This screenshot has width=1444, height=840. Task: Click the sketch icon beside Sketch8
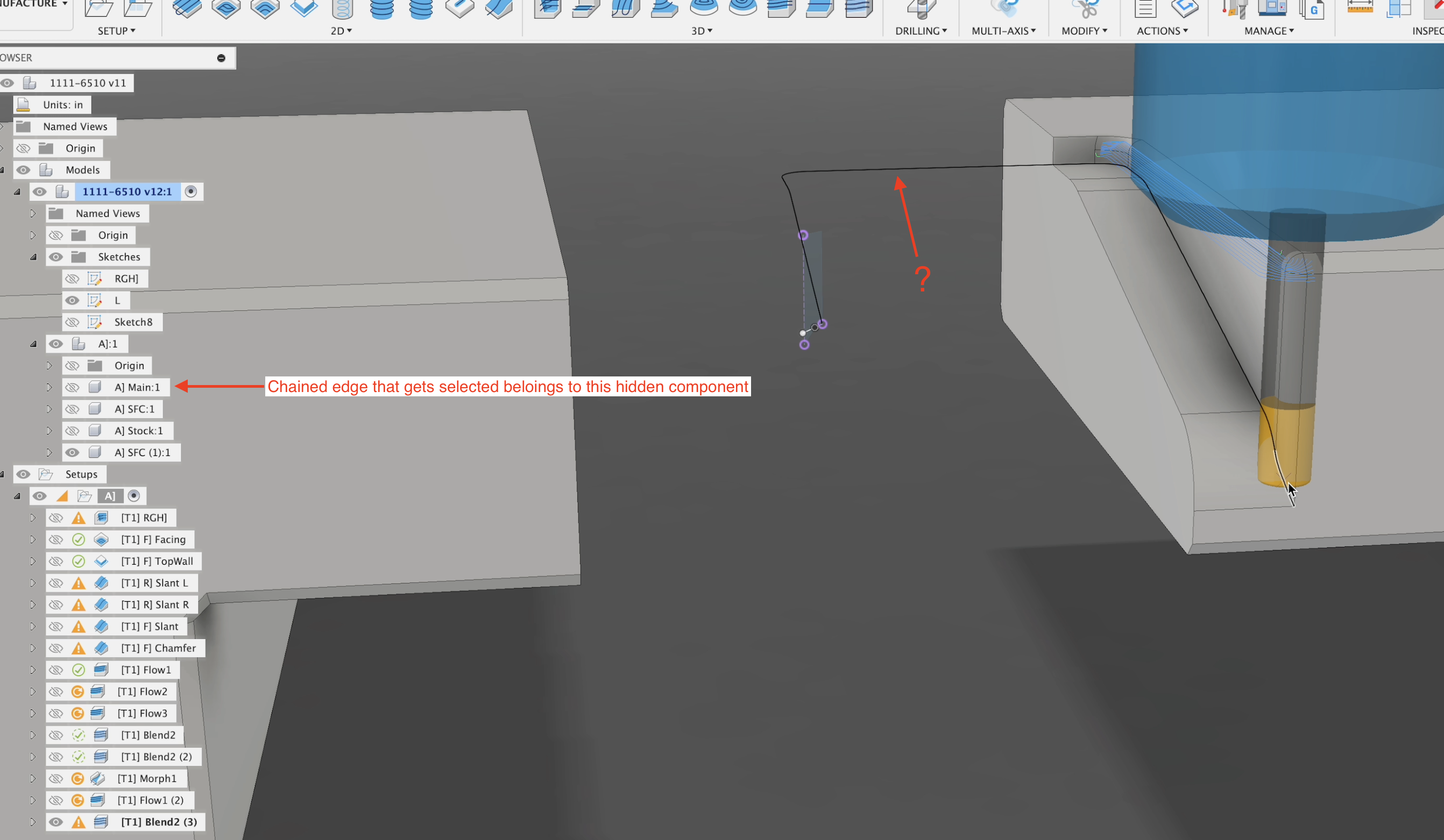coord(95,322)
